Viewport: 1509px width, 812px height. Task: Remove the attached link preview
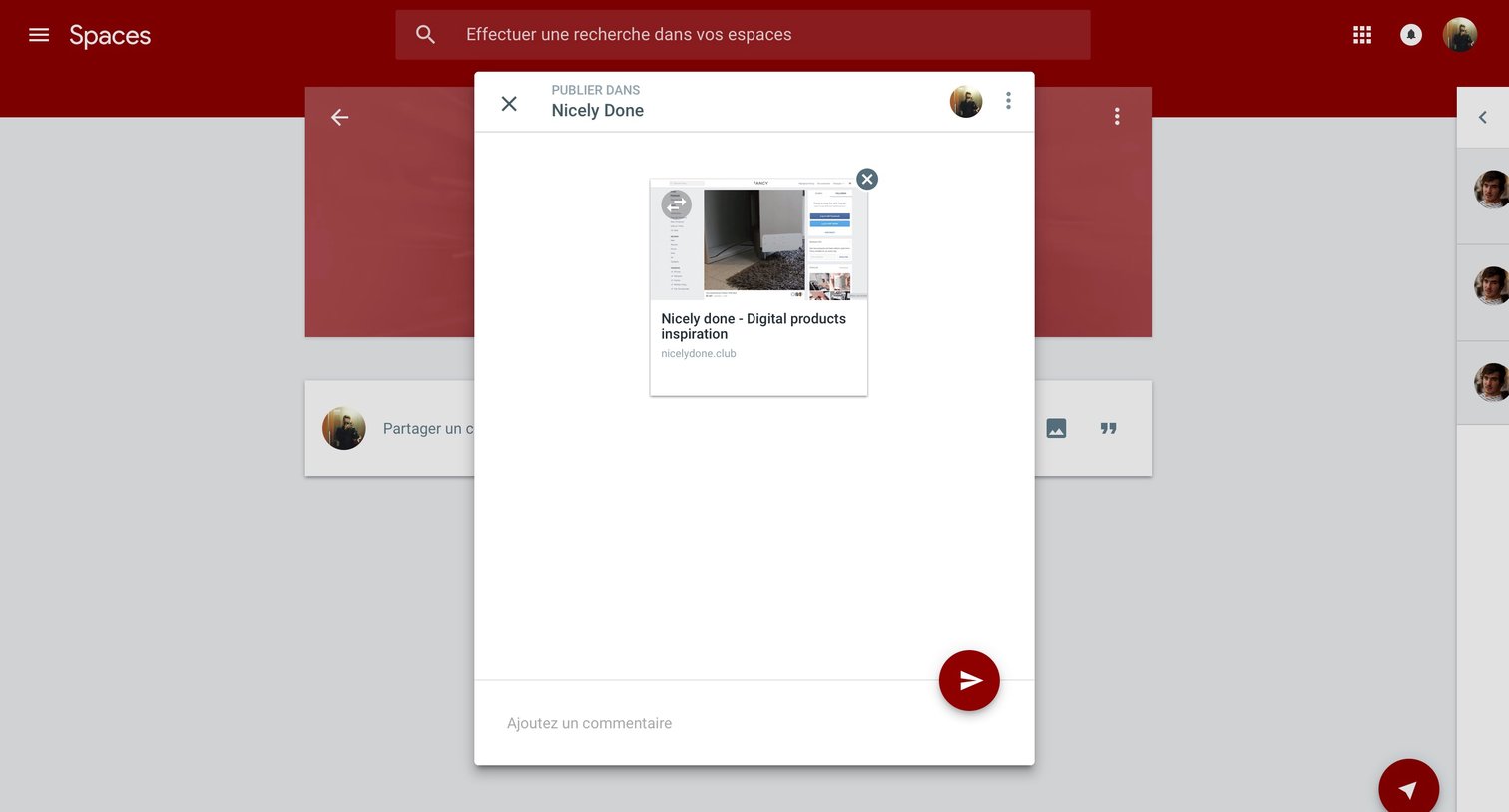867,179
